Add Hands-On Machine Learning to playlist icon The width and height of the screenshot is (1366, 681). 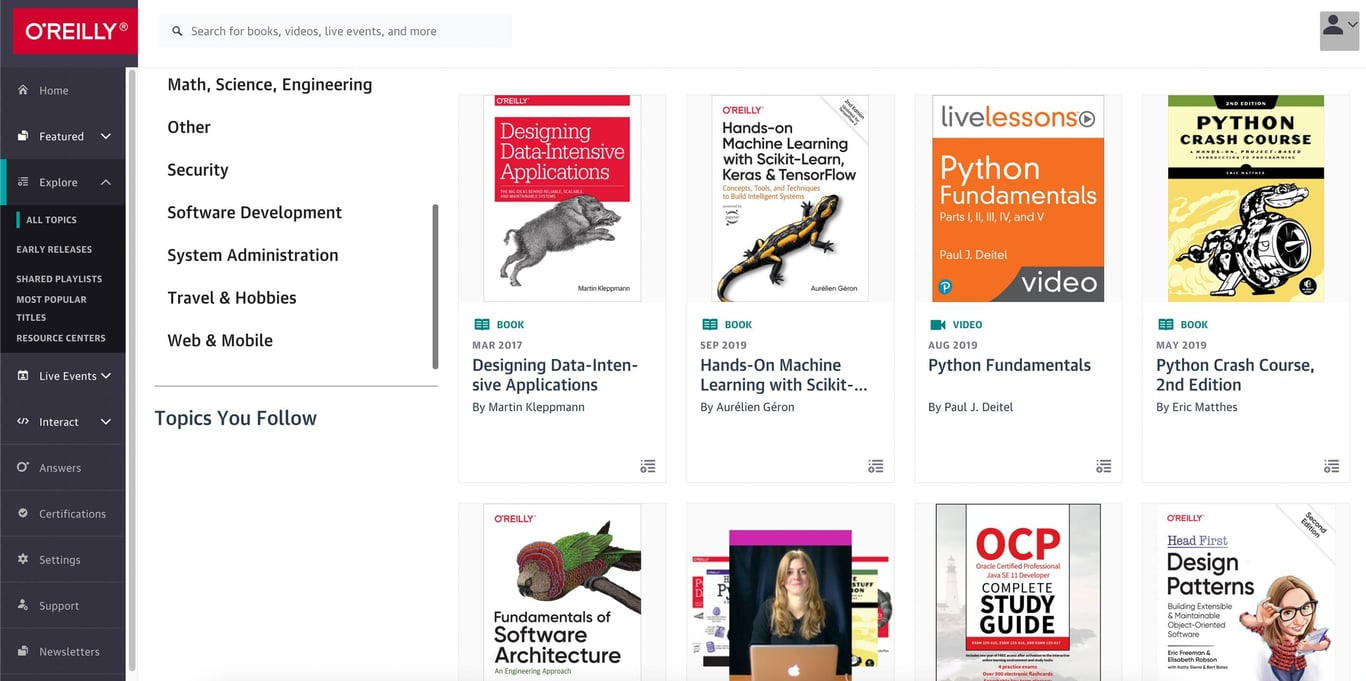[x=876, y=466]
